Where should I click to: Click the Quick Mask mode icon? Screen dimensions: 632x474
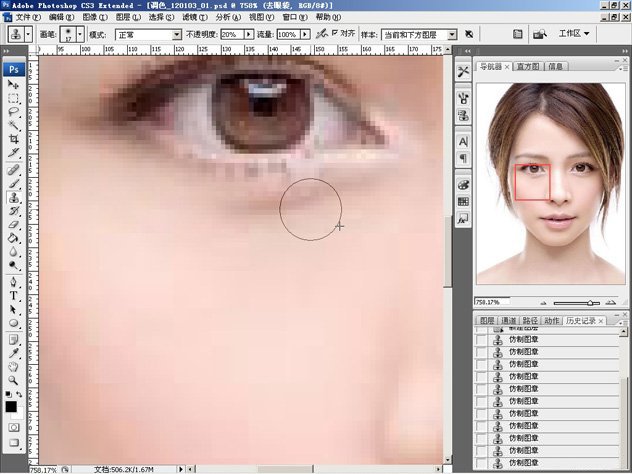pos(14,427)
